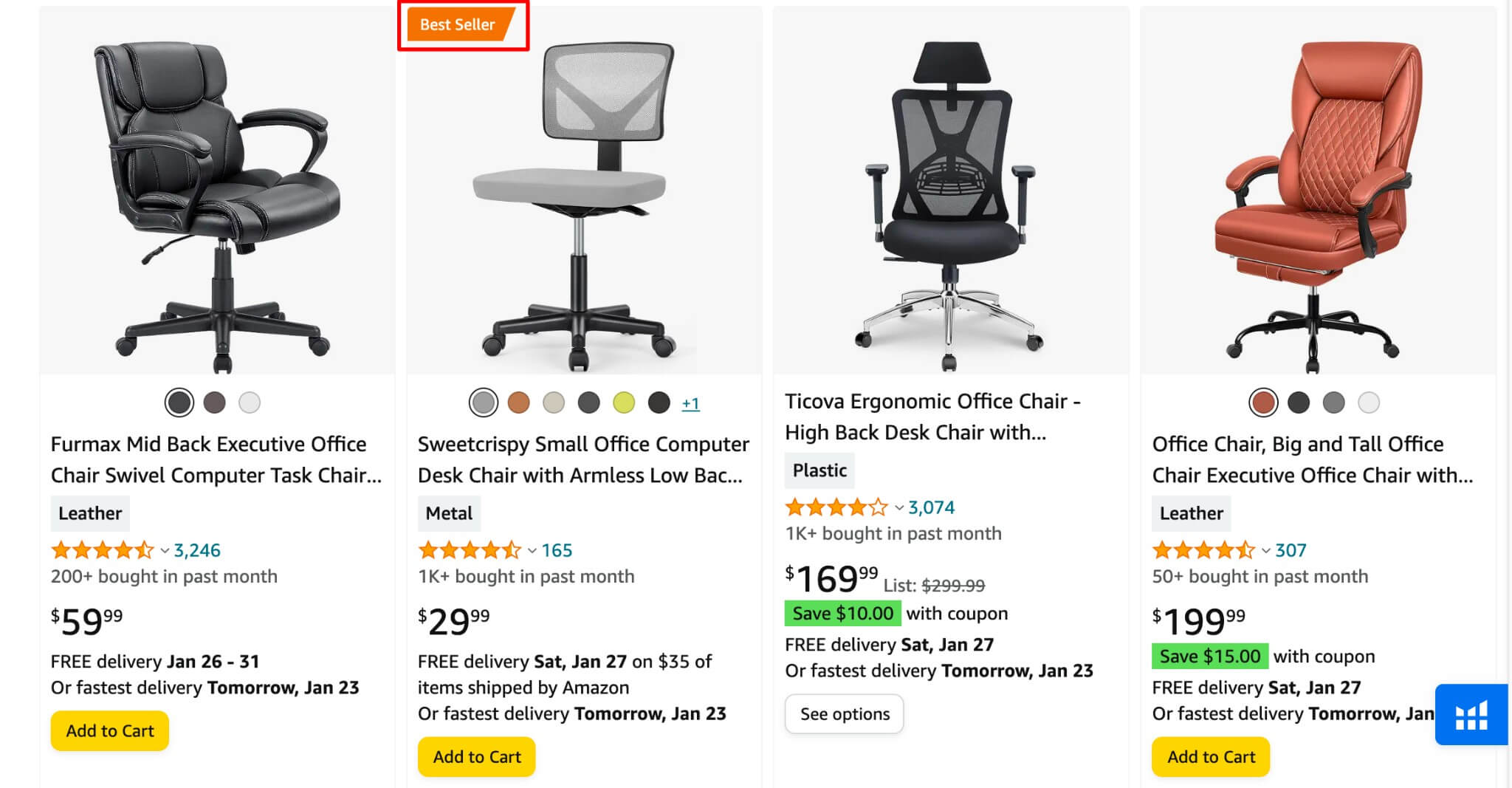Pick the white color option for the Furmax chair

point(249,402)
